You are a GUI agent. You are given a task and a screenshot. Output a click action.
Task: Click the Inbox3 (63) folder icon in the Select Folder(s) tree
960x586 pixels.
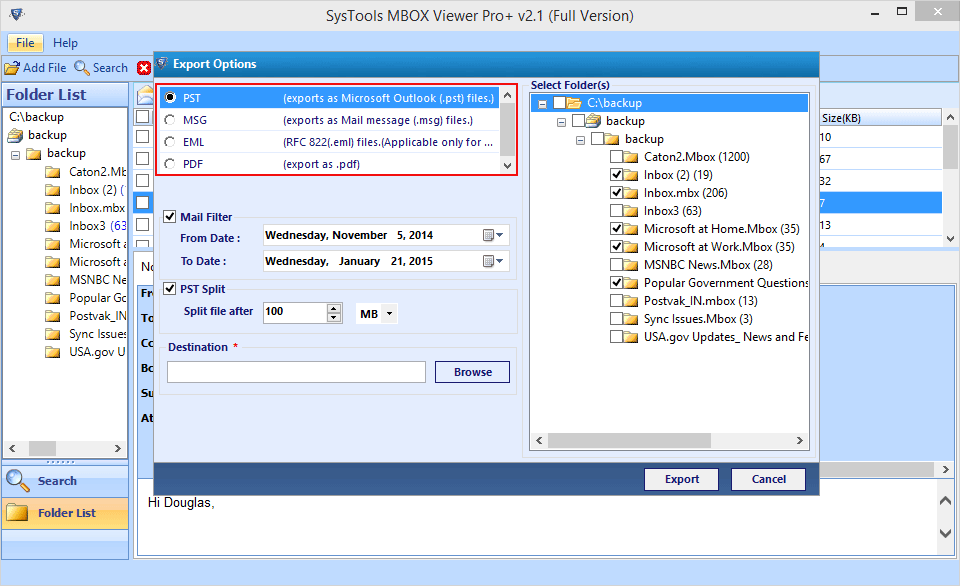point(631,211)
